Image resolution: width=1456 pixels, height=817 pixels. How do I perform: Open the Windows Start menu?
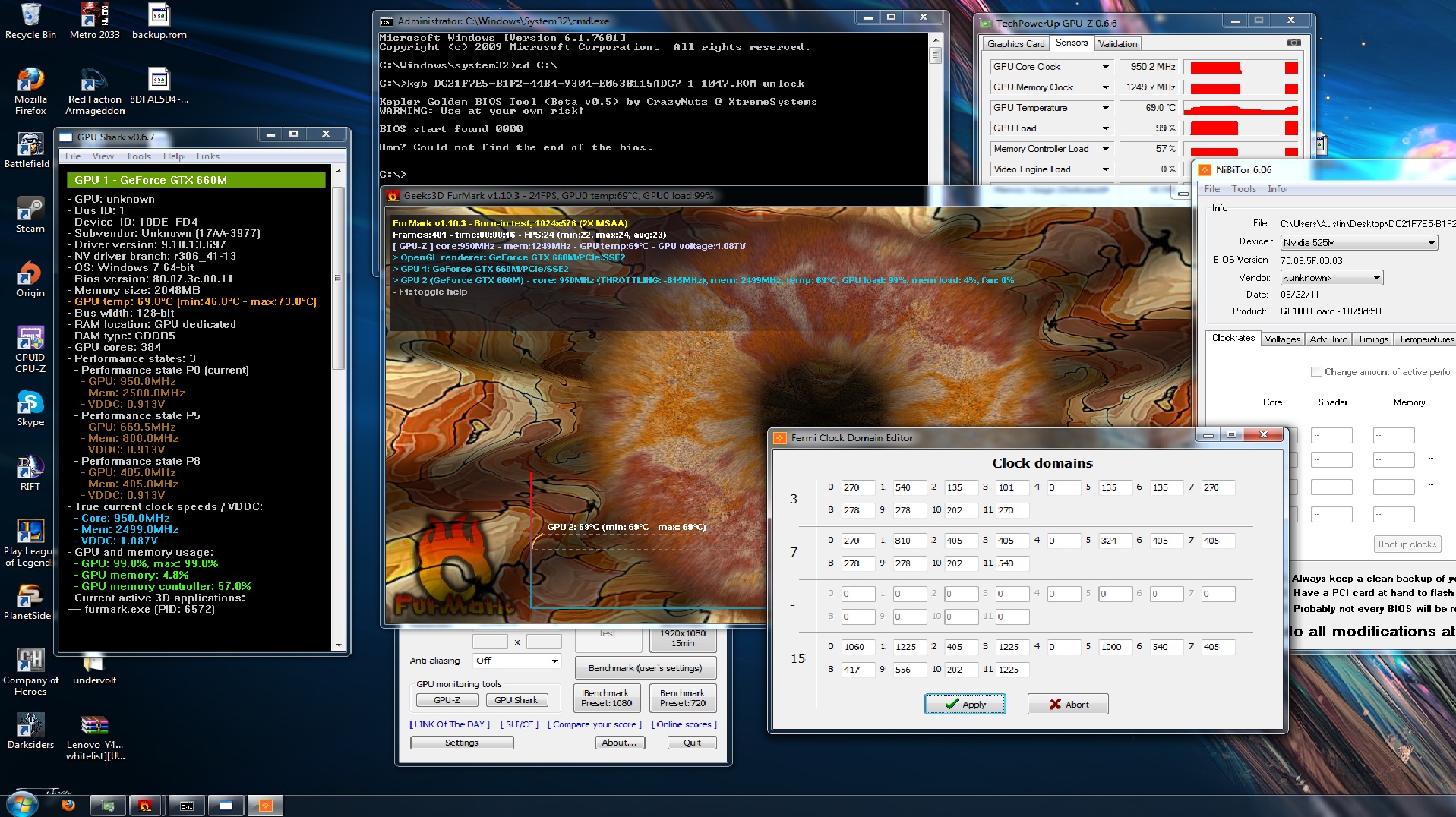21,805
